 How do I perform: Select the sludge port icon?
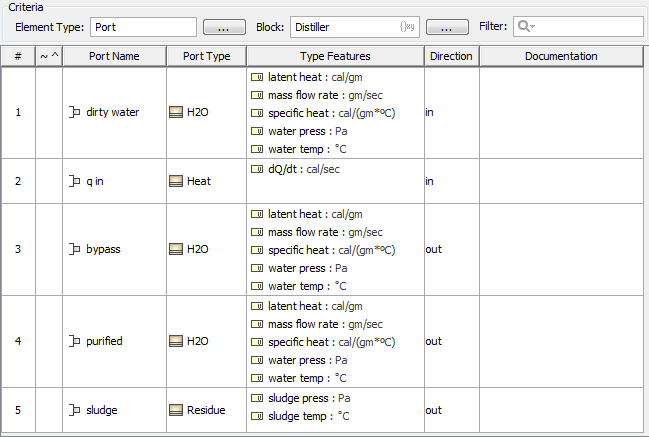74,410
